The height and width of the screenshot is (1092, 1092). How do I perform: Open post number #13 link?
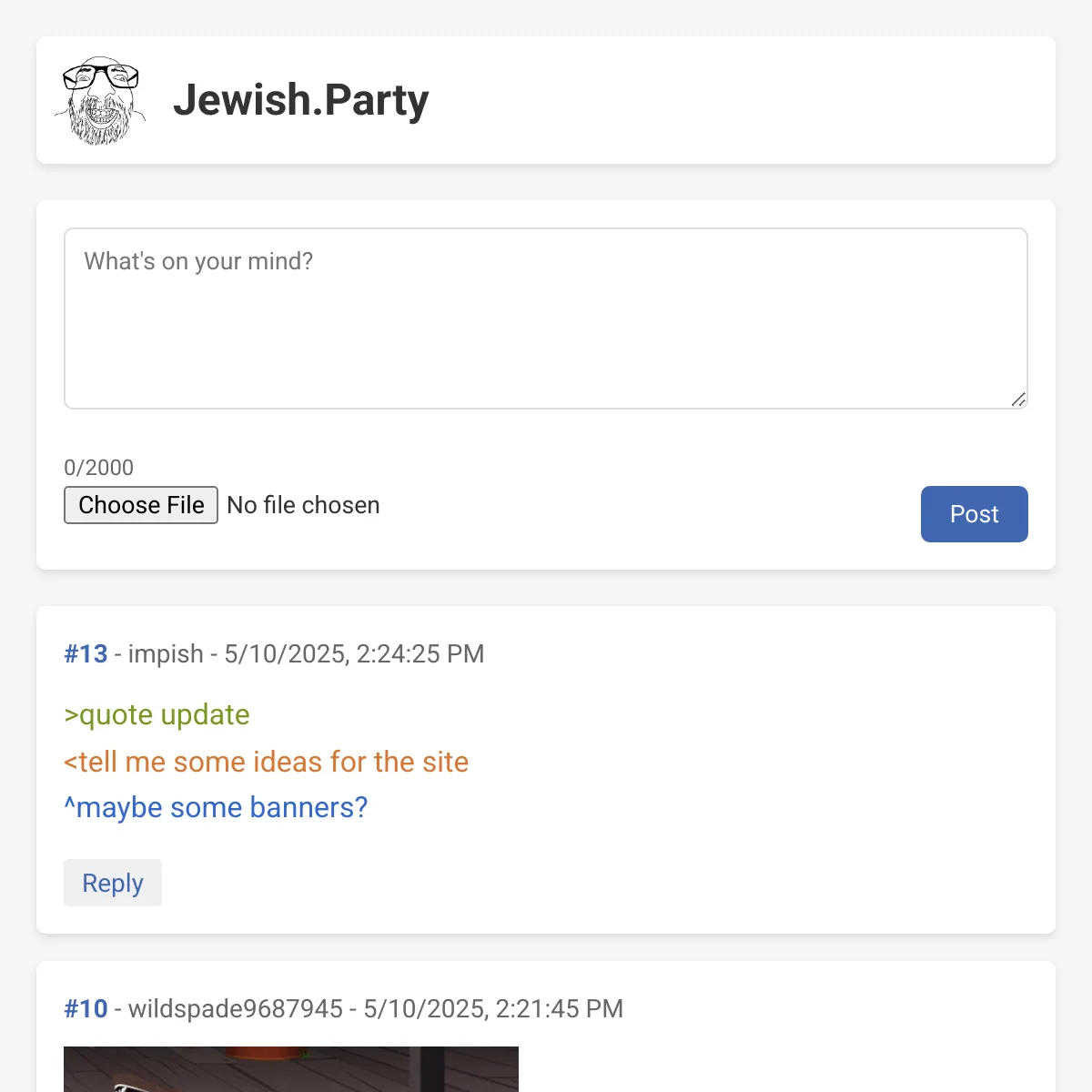(x=86, y=653)
